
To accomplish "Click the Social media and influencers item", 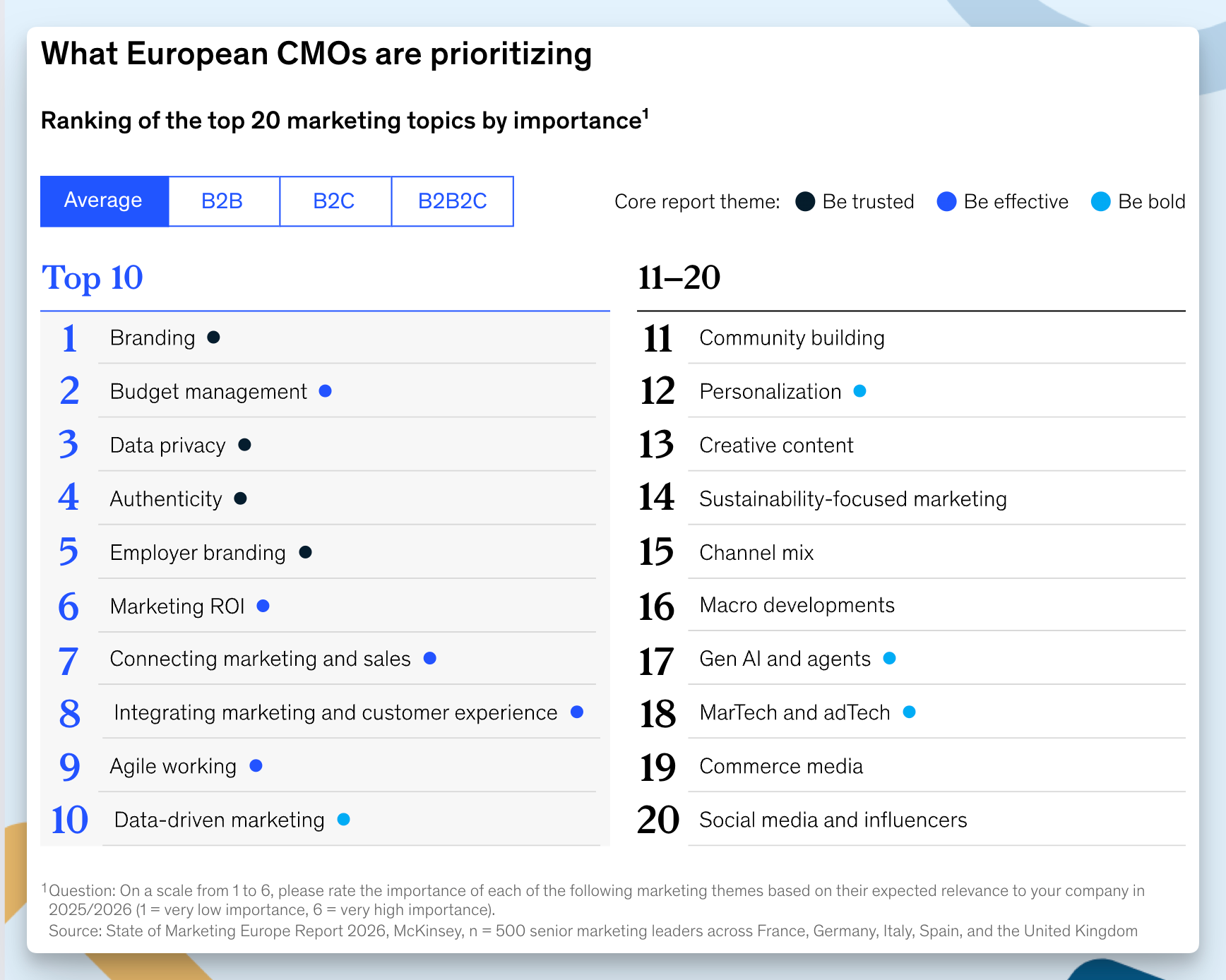I will tap(833, 820).
